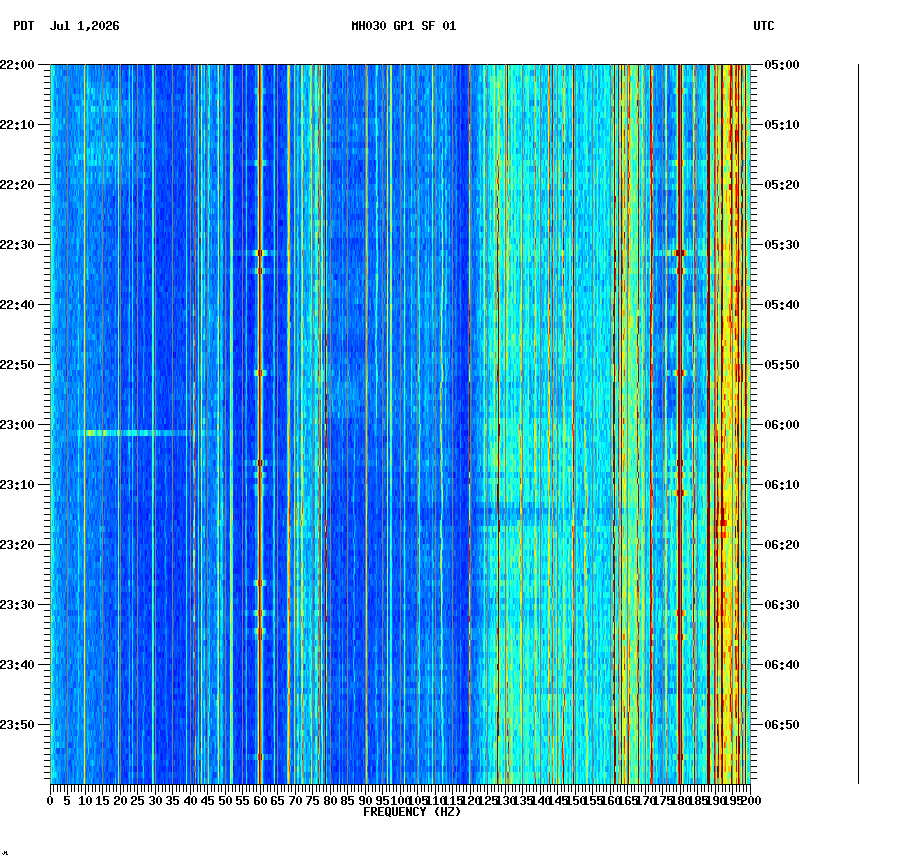Screen dimensions: 902x864
Task: Click the 0 Hz axis label
Action: click(51, 801)
